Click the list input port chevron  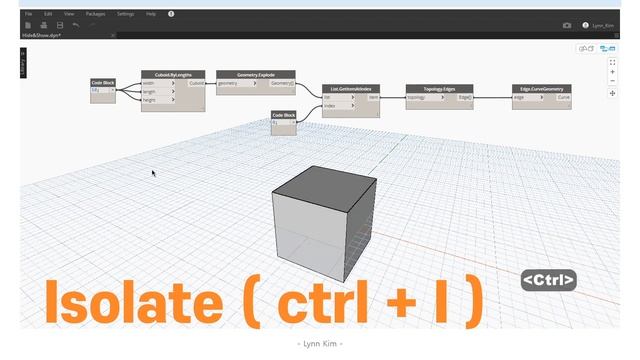click(353, 98)
